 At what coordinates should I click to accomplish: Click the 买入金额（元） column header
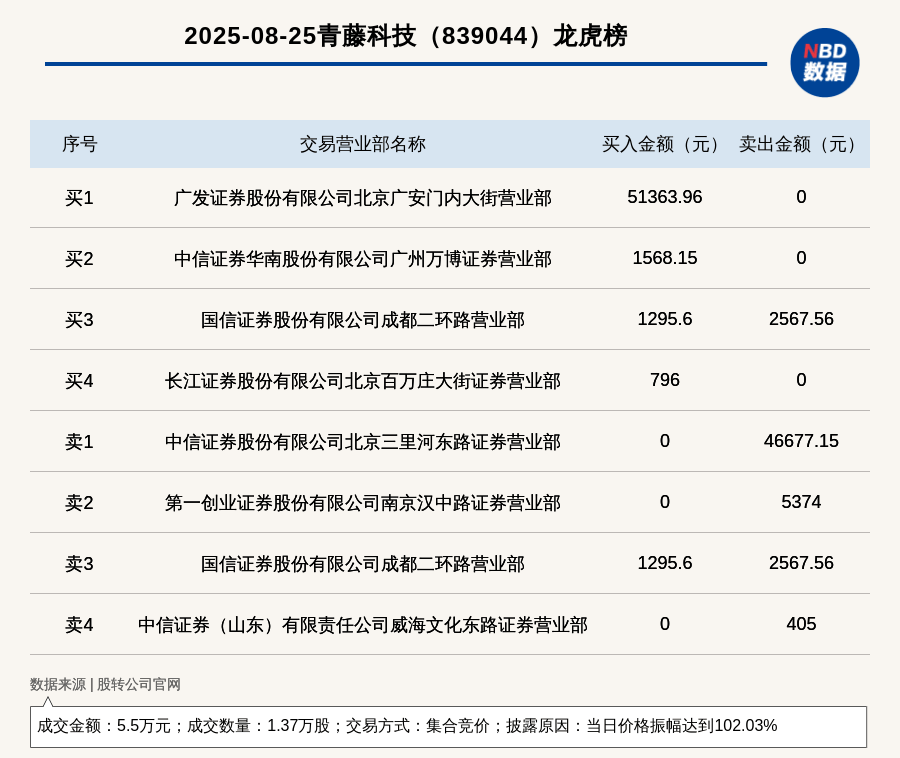[x=665, y=144]
